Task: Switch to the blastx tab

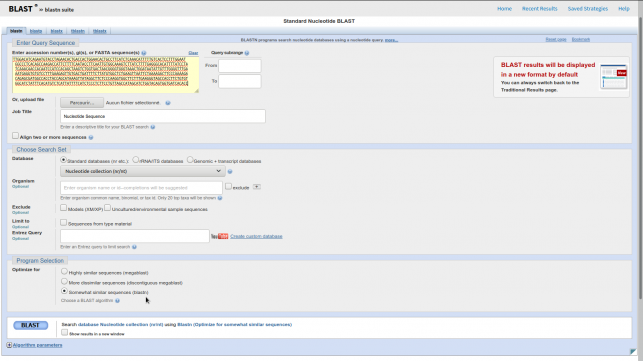Action: pyautogui.click(x=57, y=31)
